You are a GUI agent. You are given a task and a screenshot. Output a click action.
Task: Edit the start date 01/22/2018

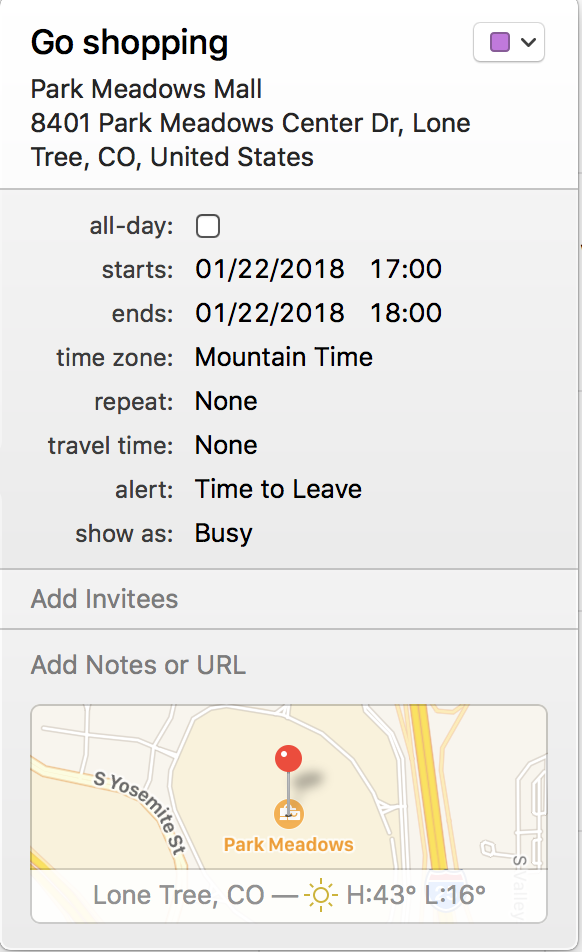[269, 269]
